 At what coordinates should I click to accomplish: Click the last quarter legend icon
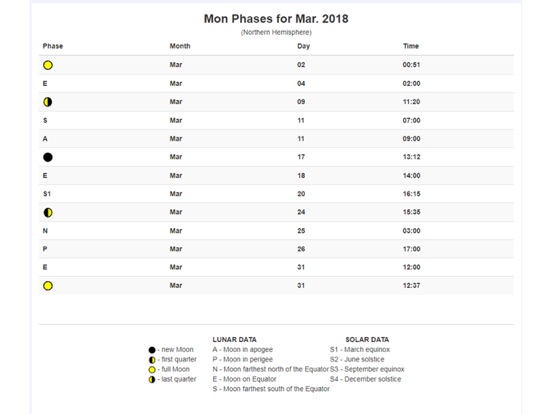pos(152,380)
